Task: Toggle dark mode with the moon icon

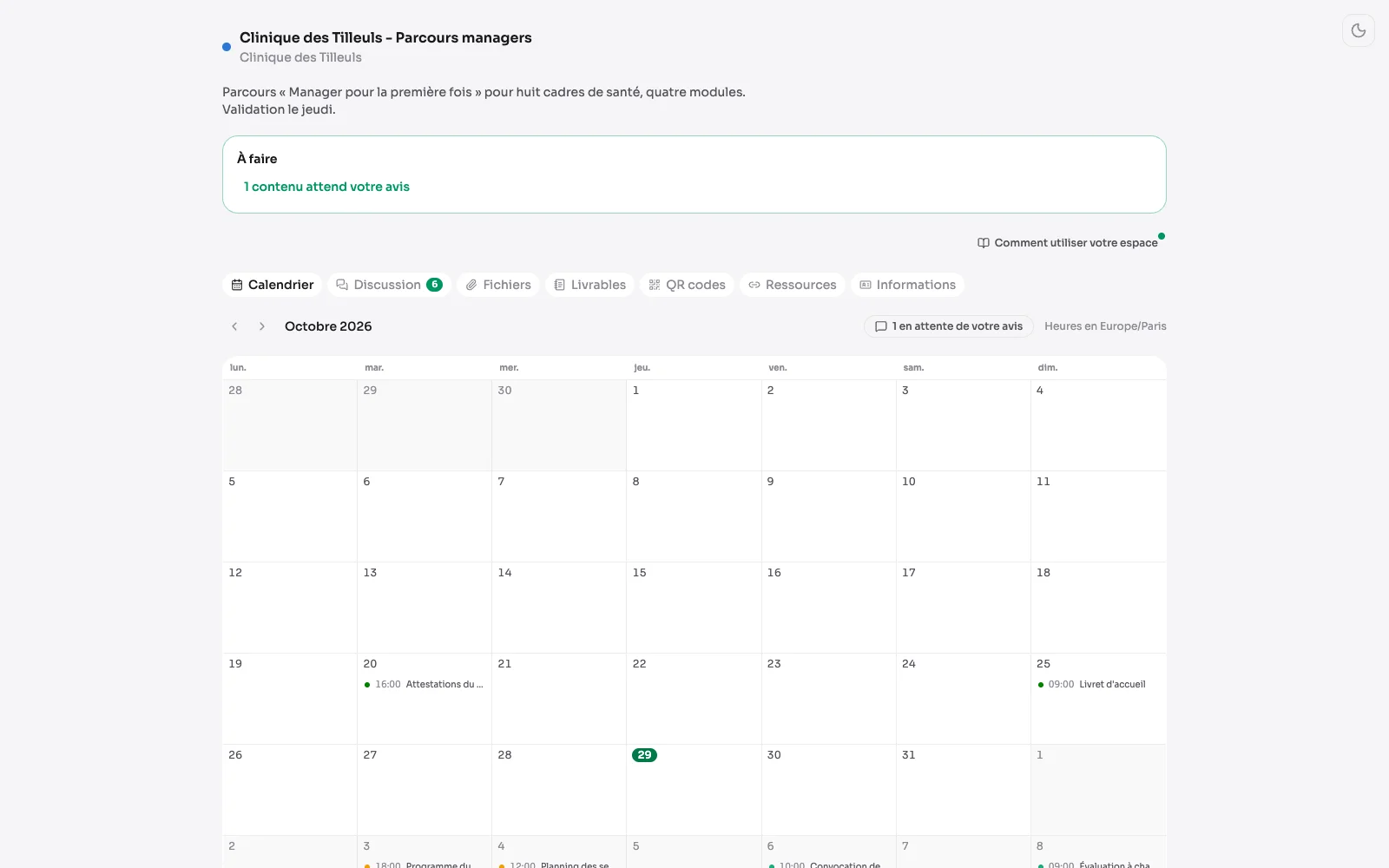Action: [1359, 30]
